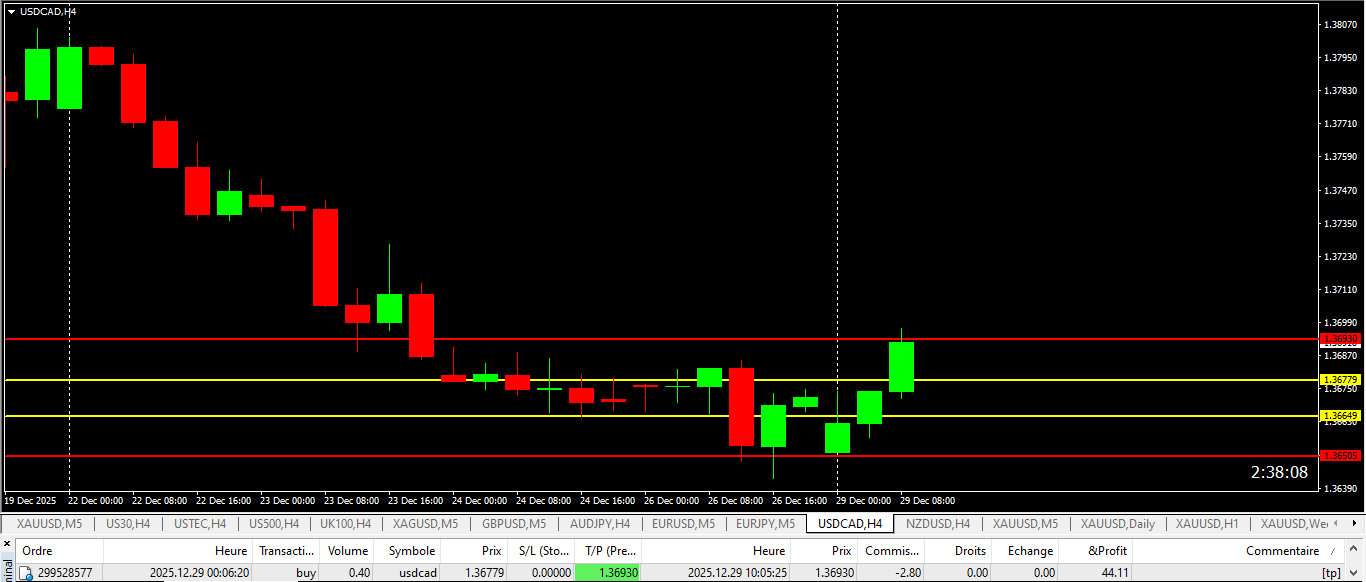Image resolution: width=1366 pixels, height=582 pixels.
Task: Click 1.37470 on the price axis
Action: pos(1340,190)
